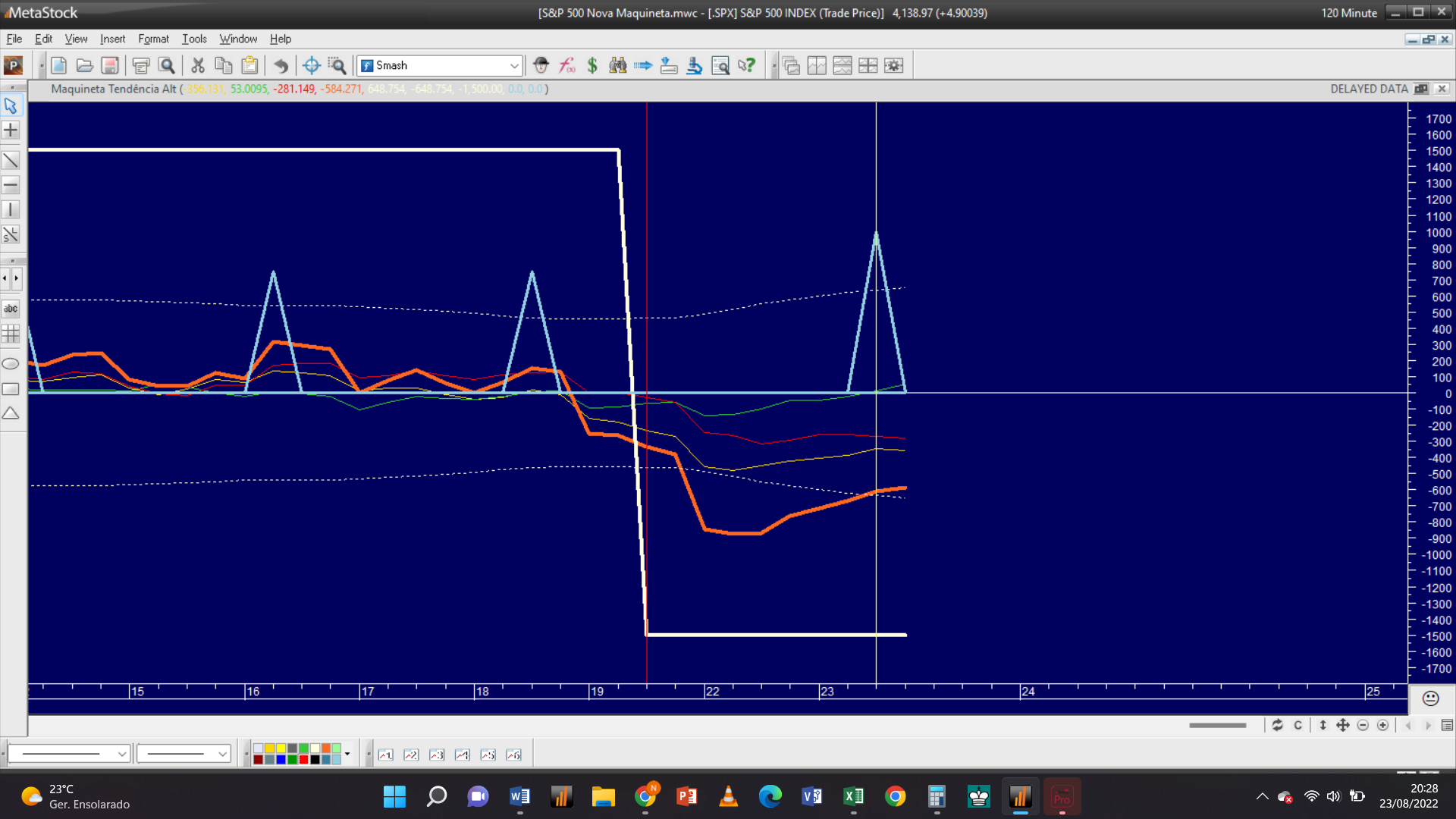Open the line style dropdown

(x=121, y=754)
